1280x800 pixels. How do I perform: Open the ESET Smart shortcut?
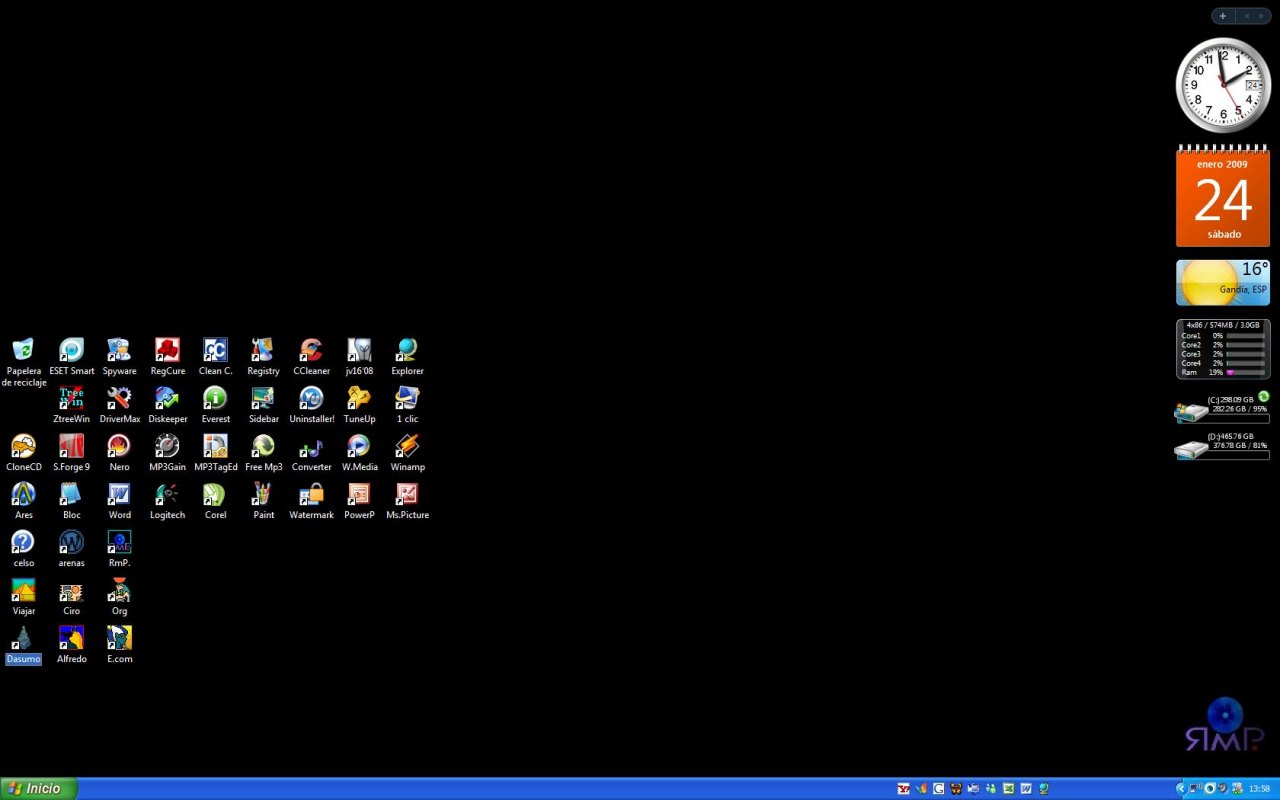(x=71, y=350)
